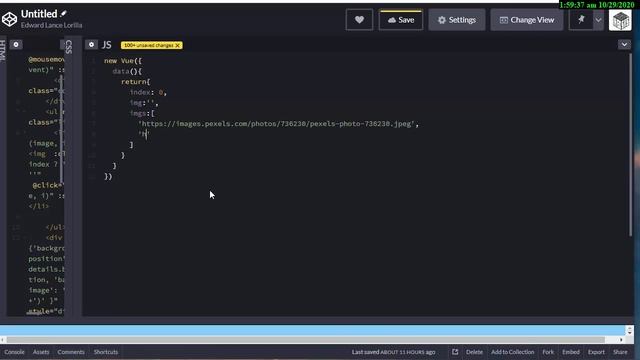Pin this pen with the pin icon
Screen dimensions: 640x360
(581, 19)
